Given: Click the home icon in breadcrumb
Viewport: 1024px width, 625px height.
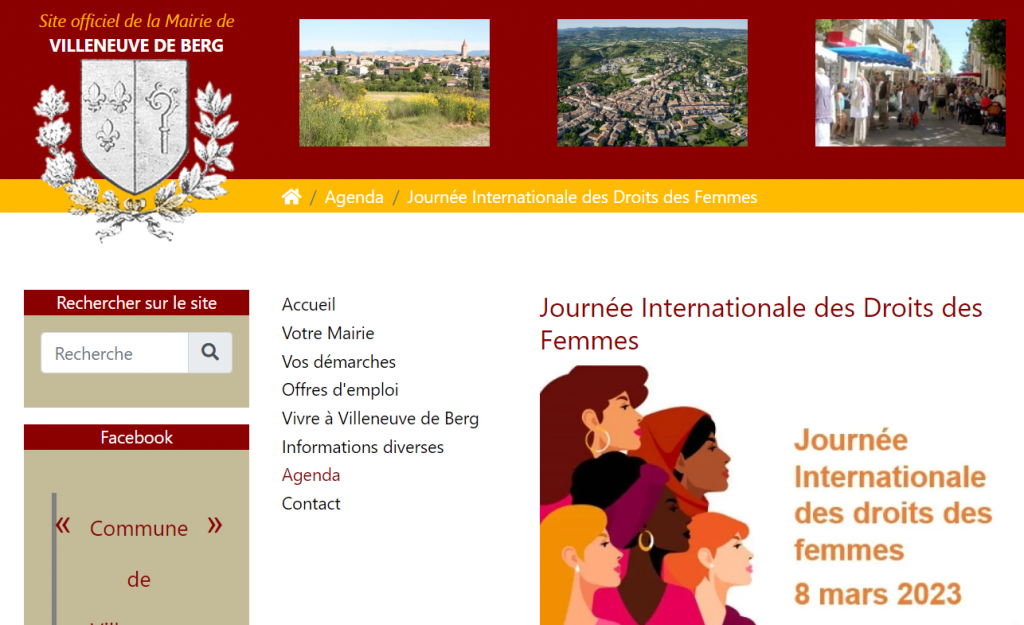Looking at the screenshot, I should click(291, 197).
